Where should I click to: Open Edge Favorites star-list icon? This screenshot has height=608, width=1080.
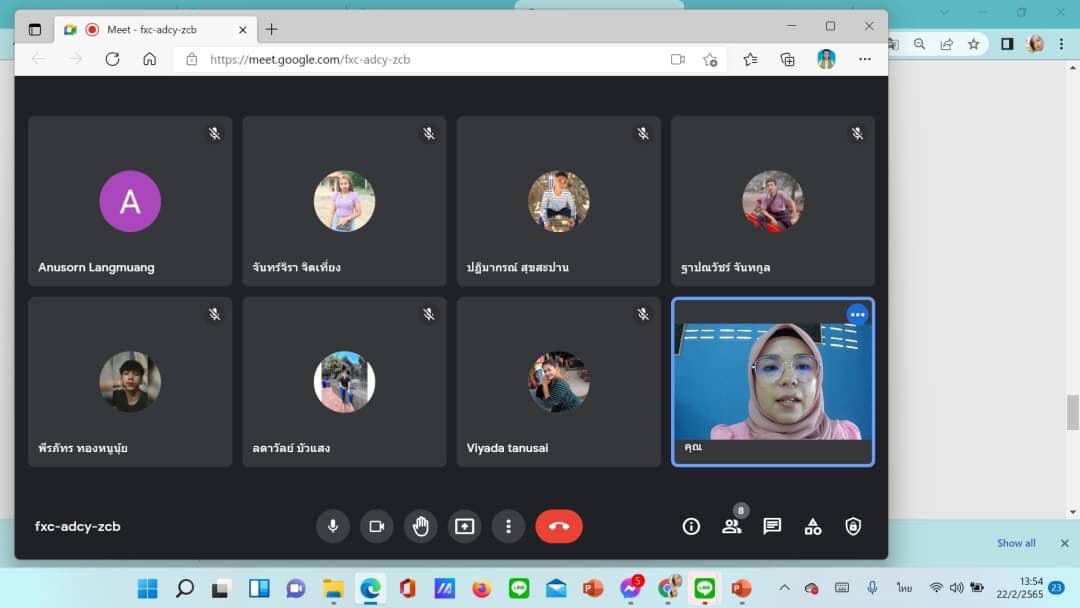(750, 59)
